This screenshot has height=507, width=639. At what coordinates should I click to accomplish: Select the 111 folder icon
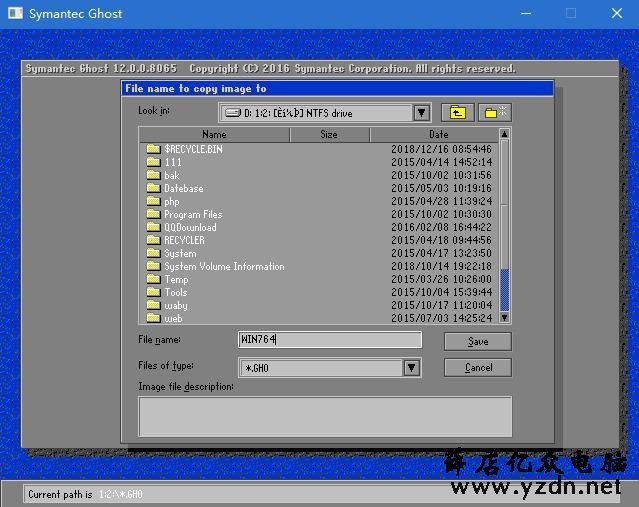tap(153, 162)
